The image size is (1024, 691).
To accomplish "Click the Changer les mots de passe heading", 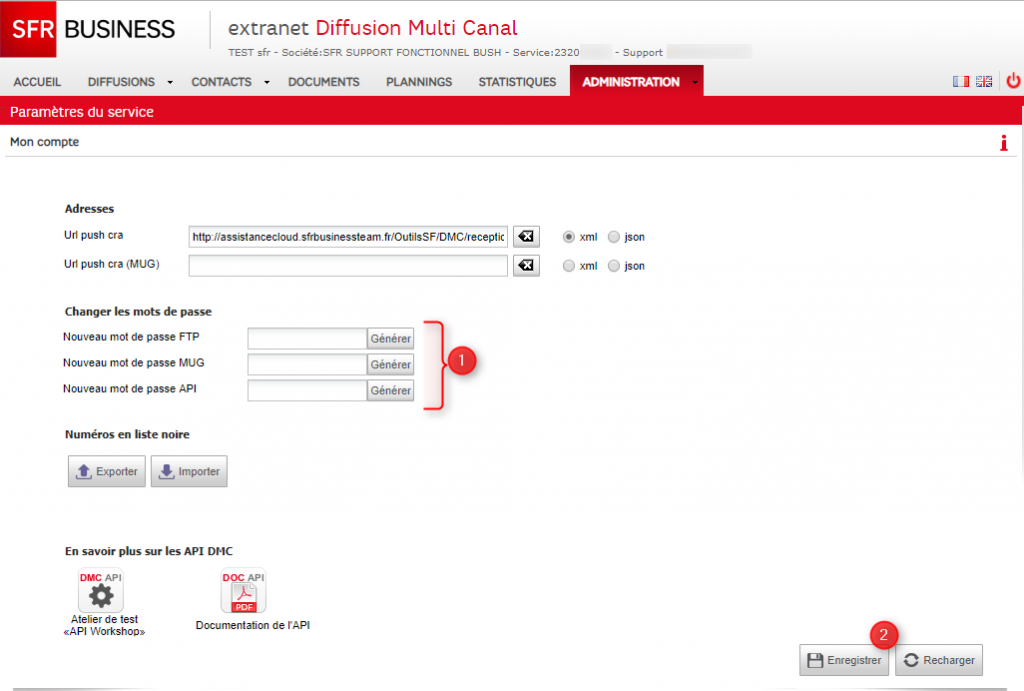I will point(138,312).
